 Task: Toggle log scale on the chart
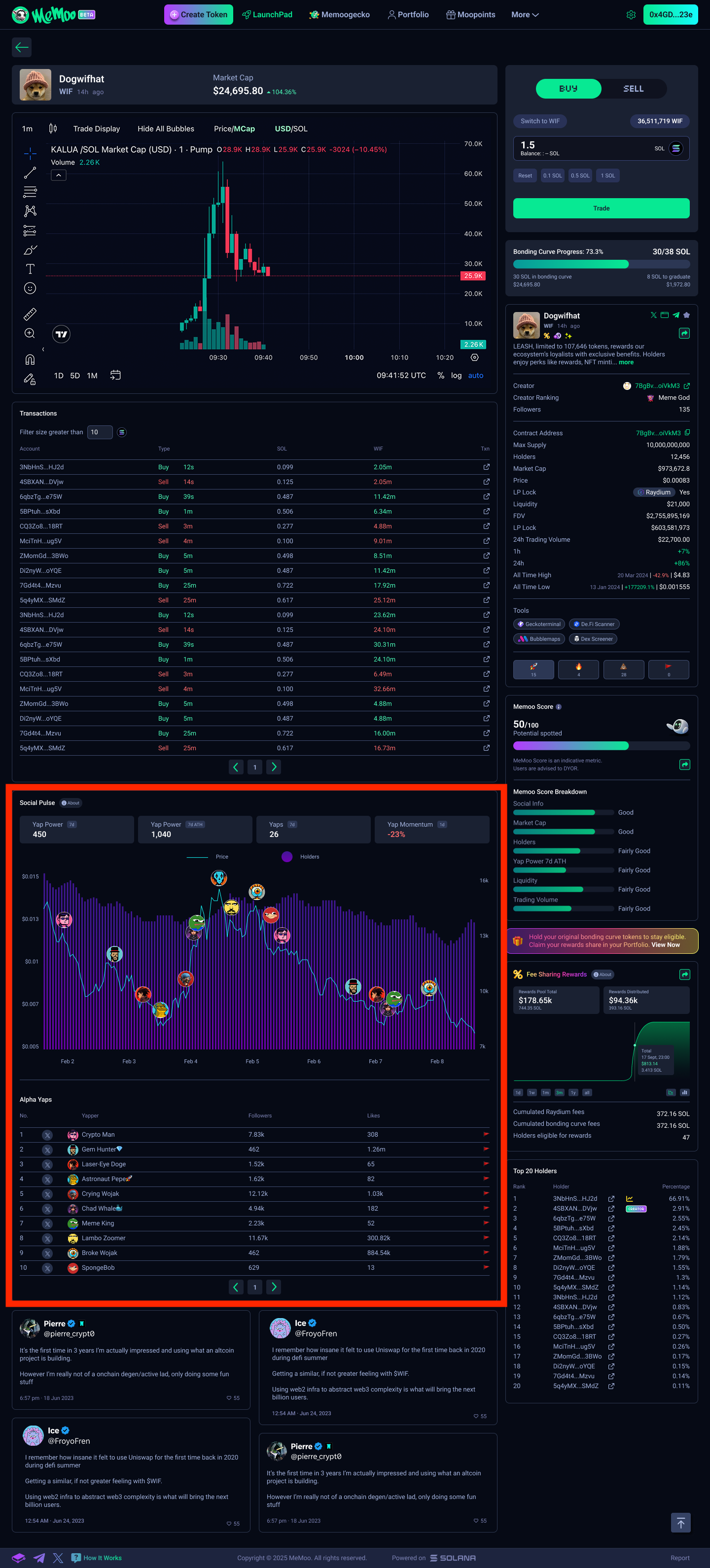tap(456, 376)
